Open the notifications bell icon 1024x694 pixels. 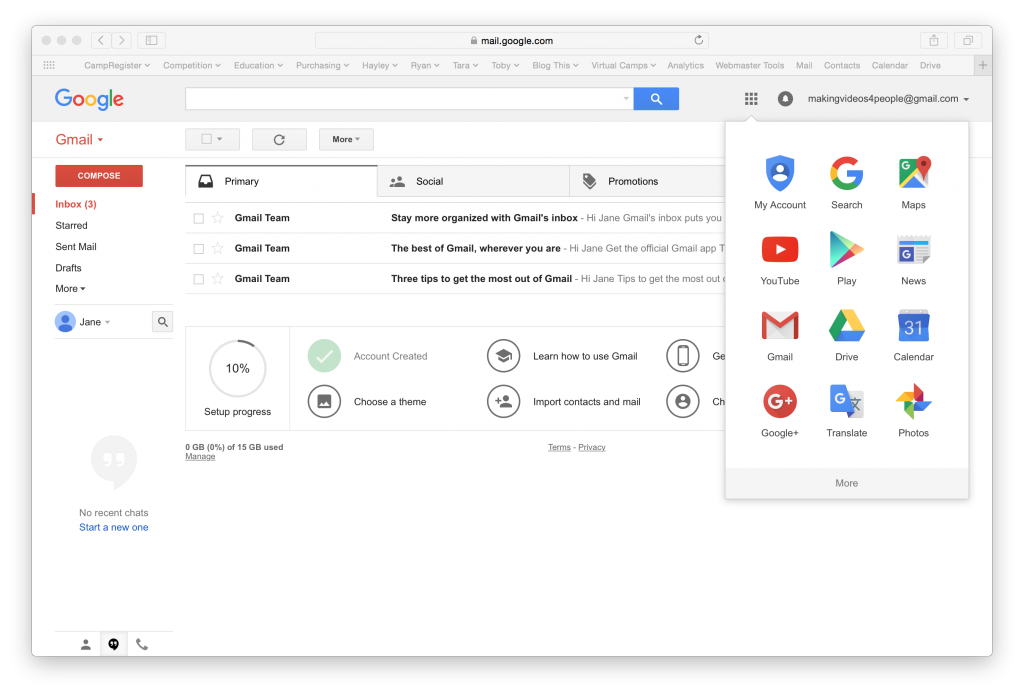coord(785,99)
